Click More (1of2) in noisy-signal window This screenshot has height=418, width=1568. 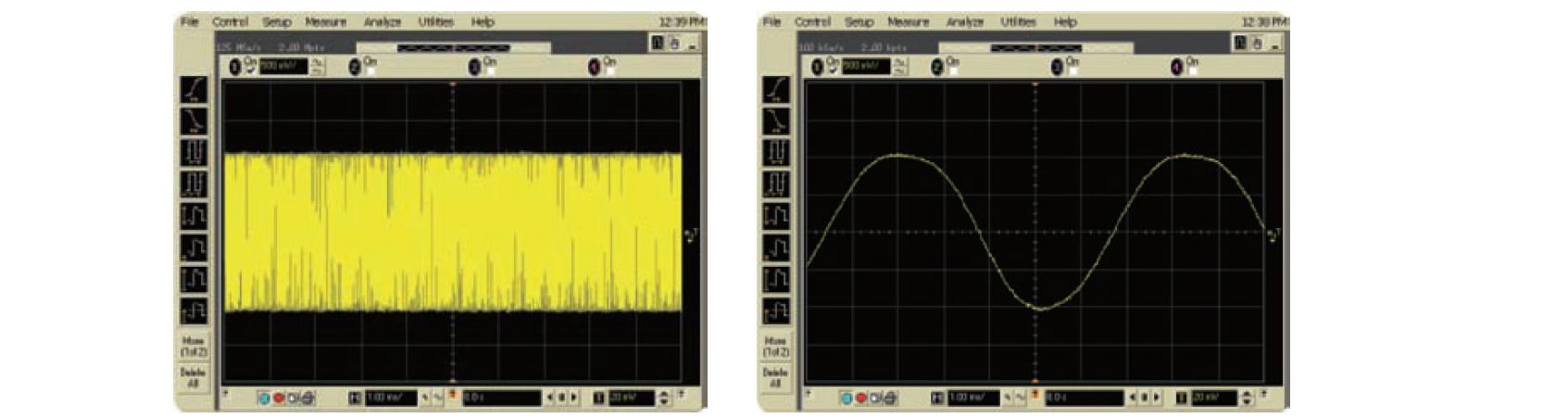[194, 347]
